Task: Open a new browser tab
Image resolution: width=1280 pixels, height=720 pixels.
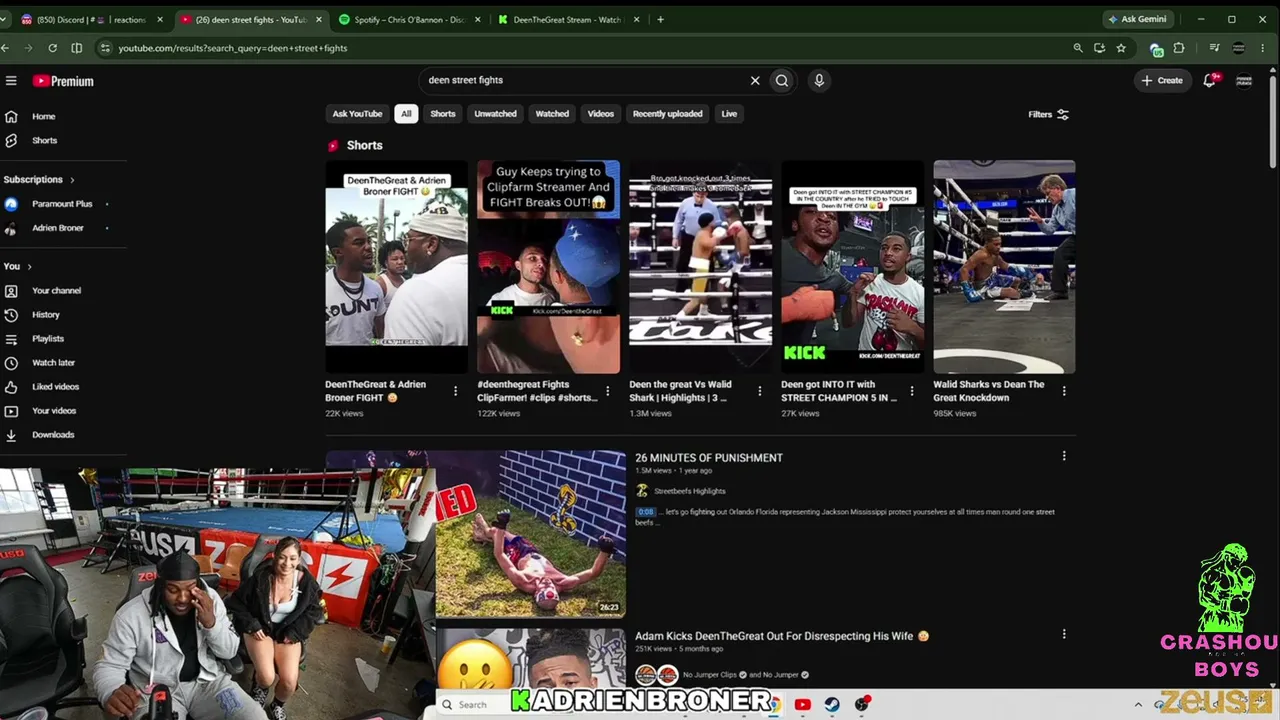Action: (660, 20)
